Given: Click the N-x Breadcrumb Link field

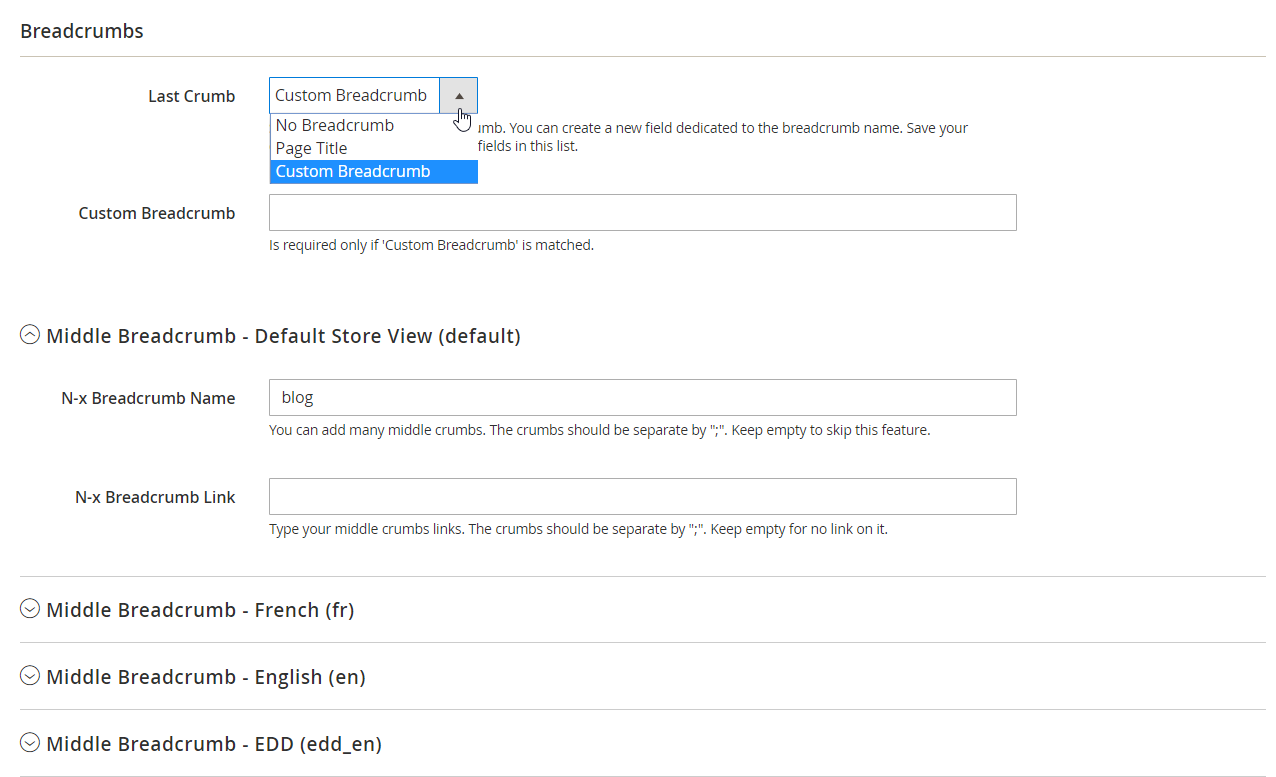Looking at the screenshot, I should [x=643, y=496].
